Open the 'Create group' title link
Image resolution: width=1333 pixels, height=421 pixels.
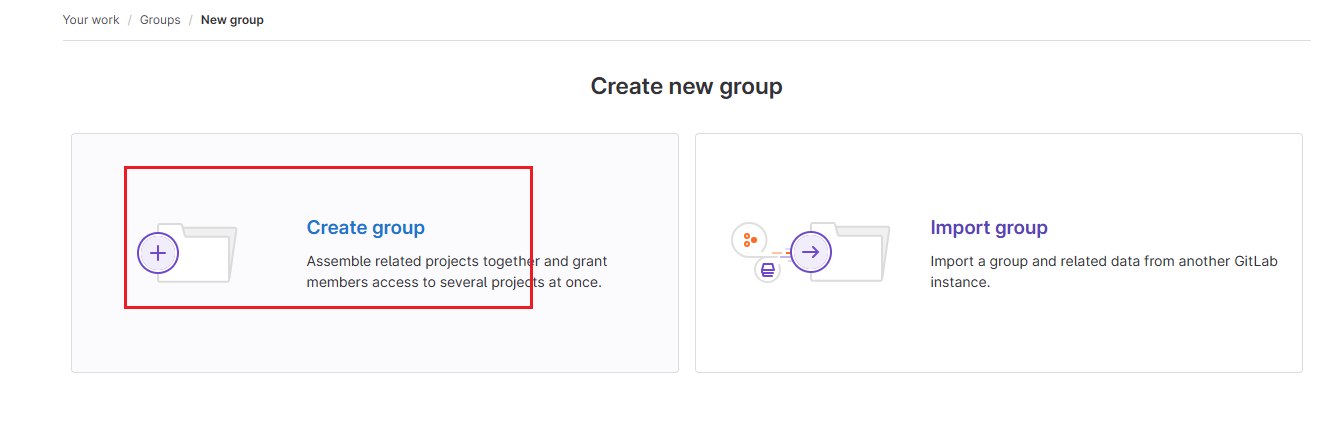(366, 228)
